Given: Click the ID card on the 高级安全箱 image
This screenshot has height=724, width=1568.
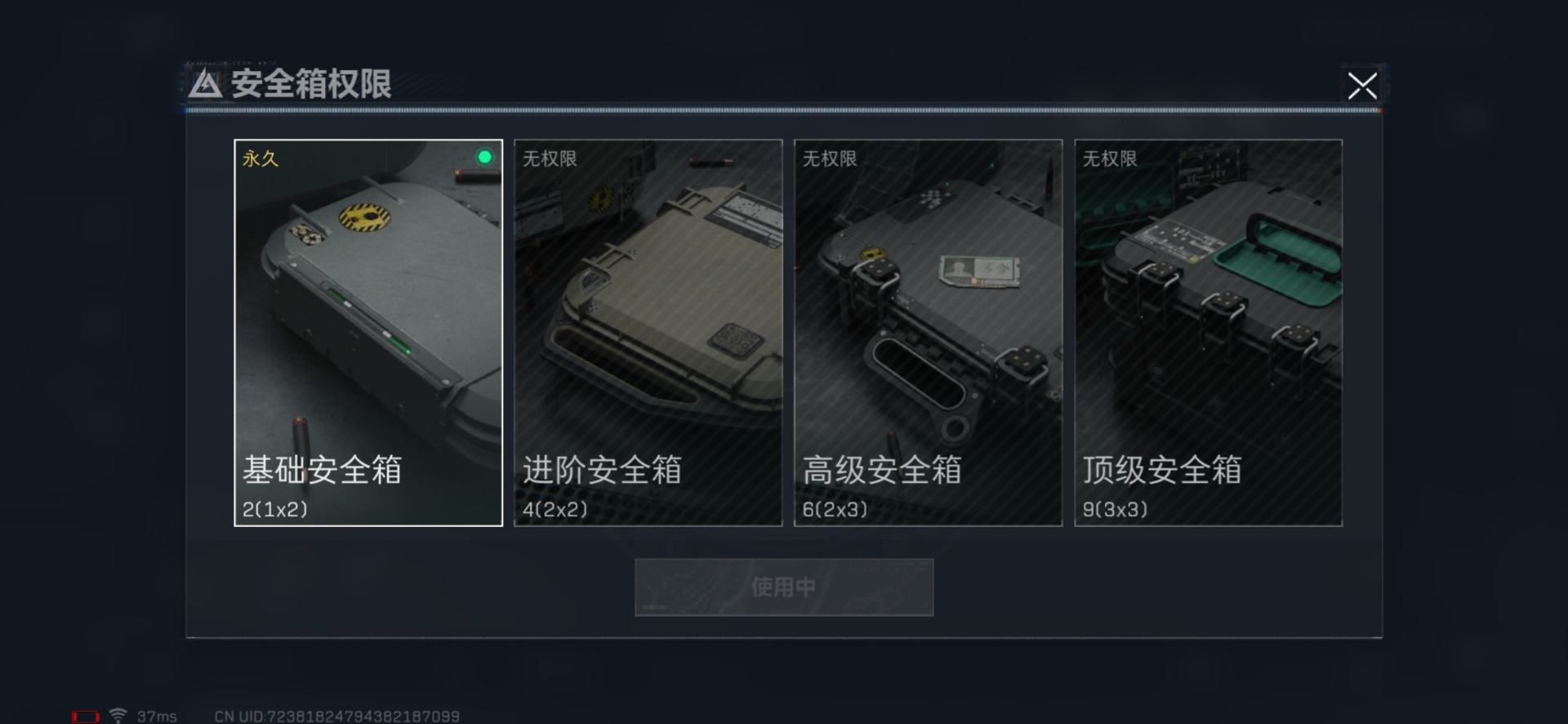Looking at the screenshot, I should pyautogui.click(x=979, y=271).
